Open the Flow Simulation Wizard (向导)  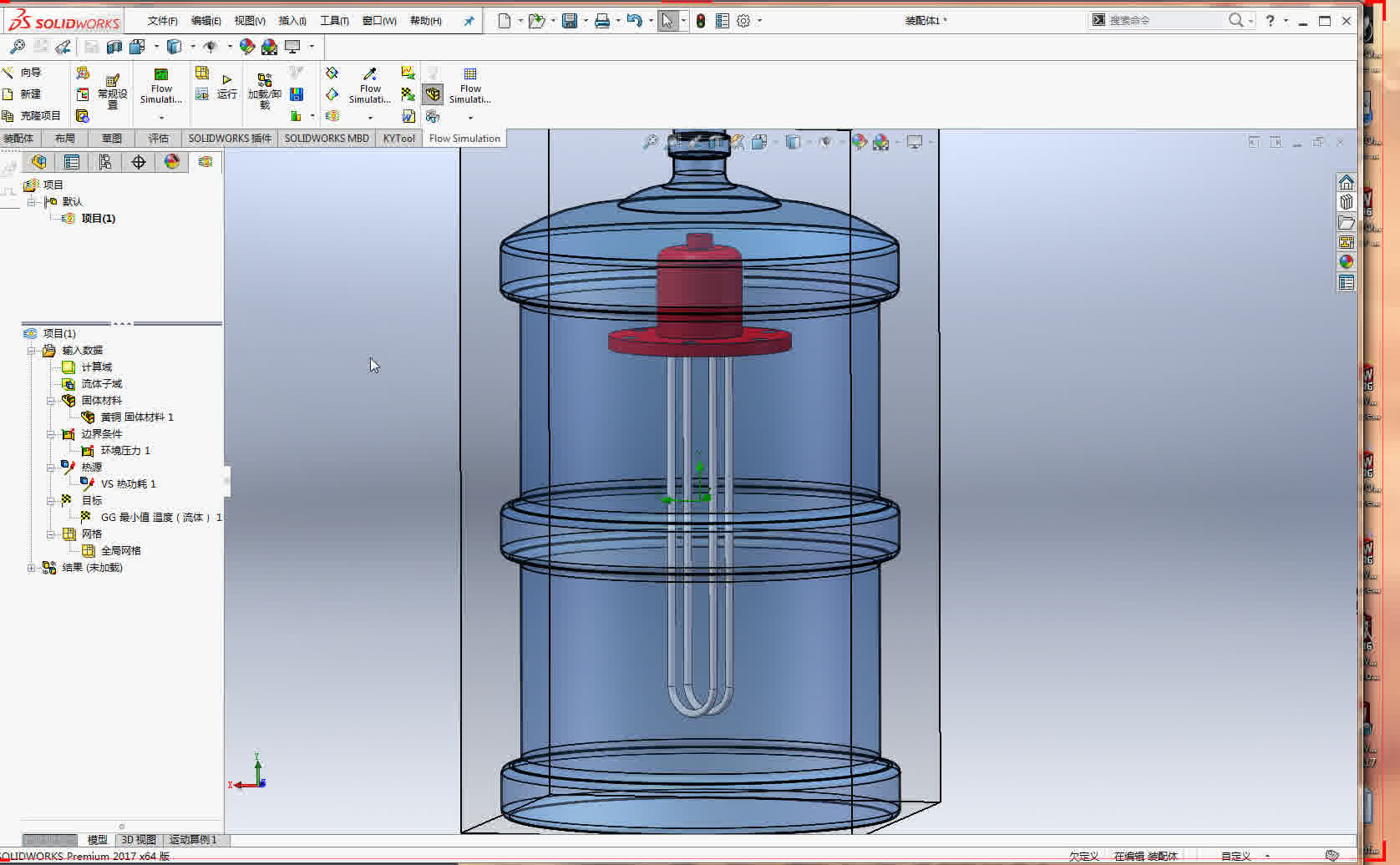pos(29,72)
